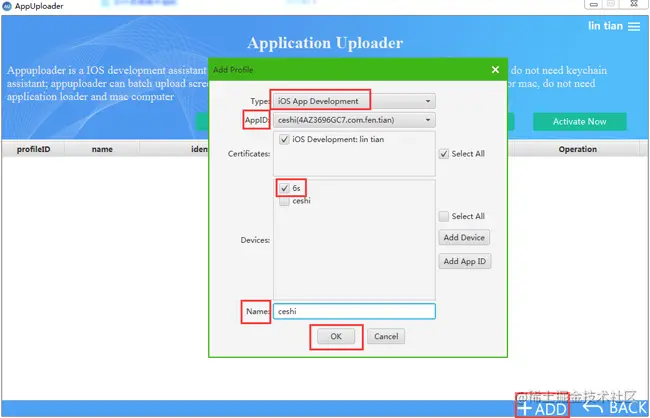Focus the Name input field
Screen dimensions: 650x418
click(354, 311)
